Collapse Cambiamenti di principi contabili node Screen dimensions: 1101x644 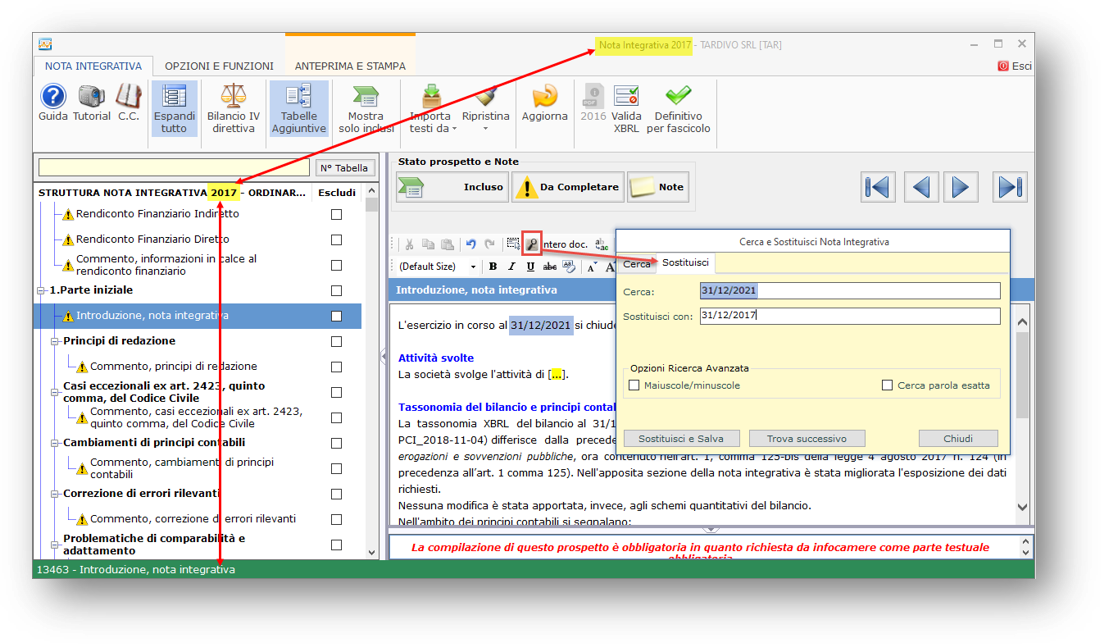(55, 443)
